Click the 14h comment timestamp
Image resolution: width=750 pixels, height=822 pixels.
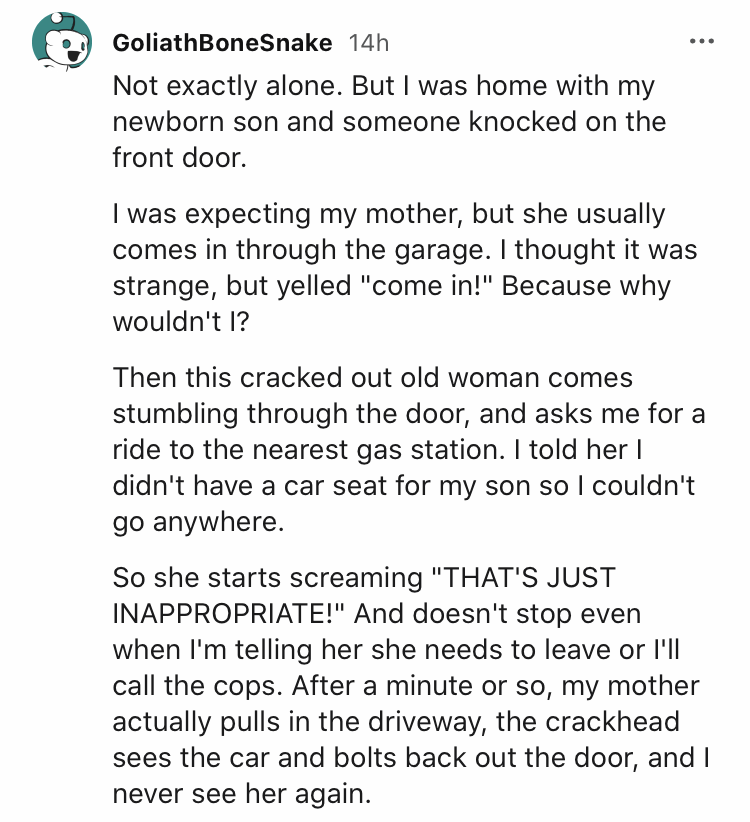tap(366, 44)
